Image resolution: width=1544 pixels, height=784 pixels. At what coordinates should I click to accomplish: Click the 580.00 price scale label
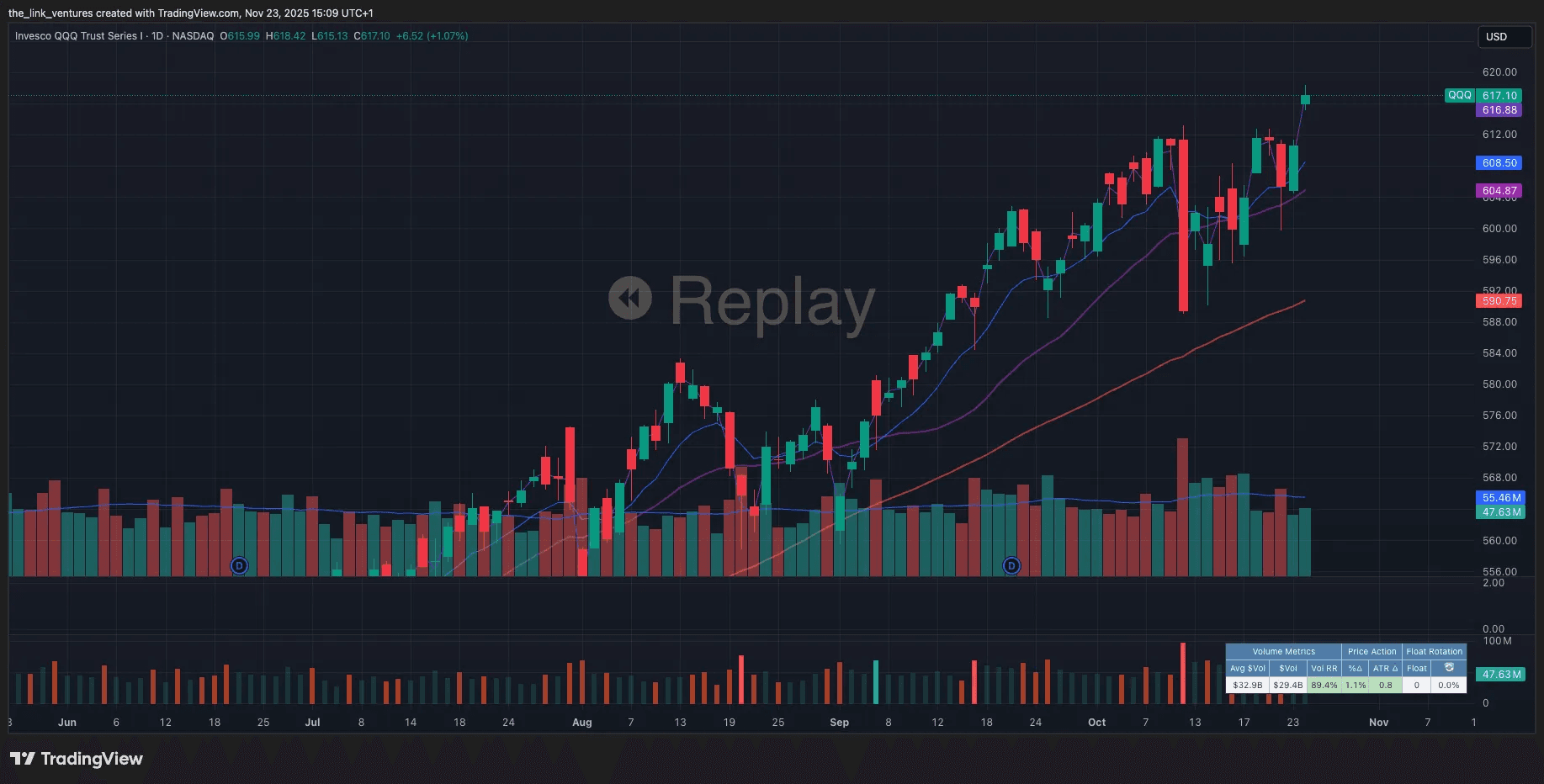[x=1499, y=384]
